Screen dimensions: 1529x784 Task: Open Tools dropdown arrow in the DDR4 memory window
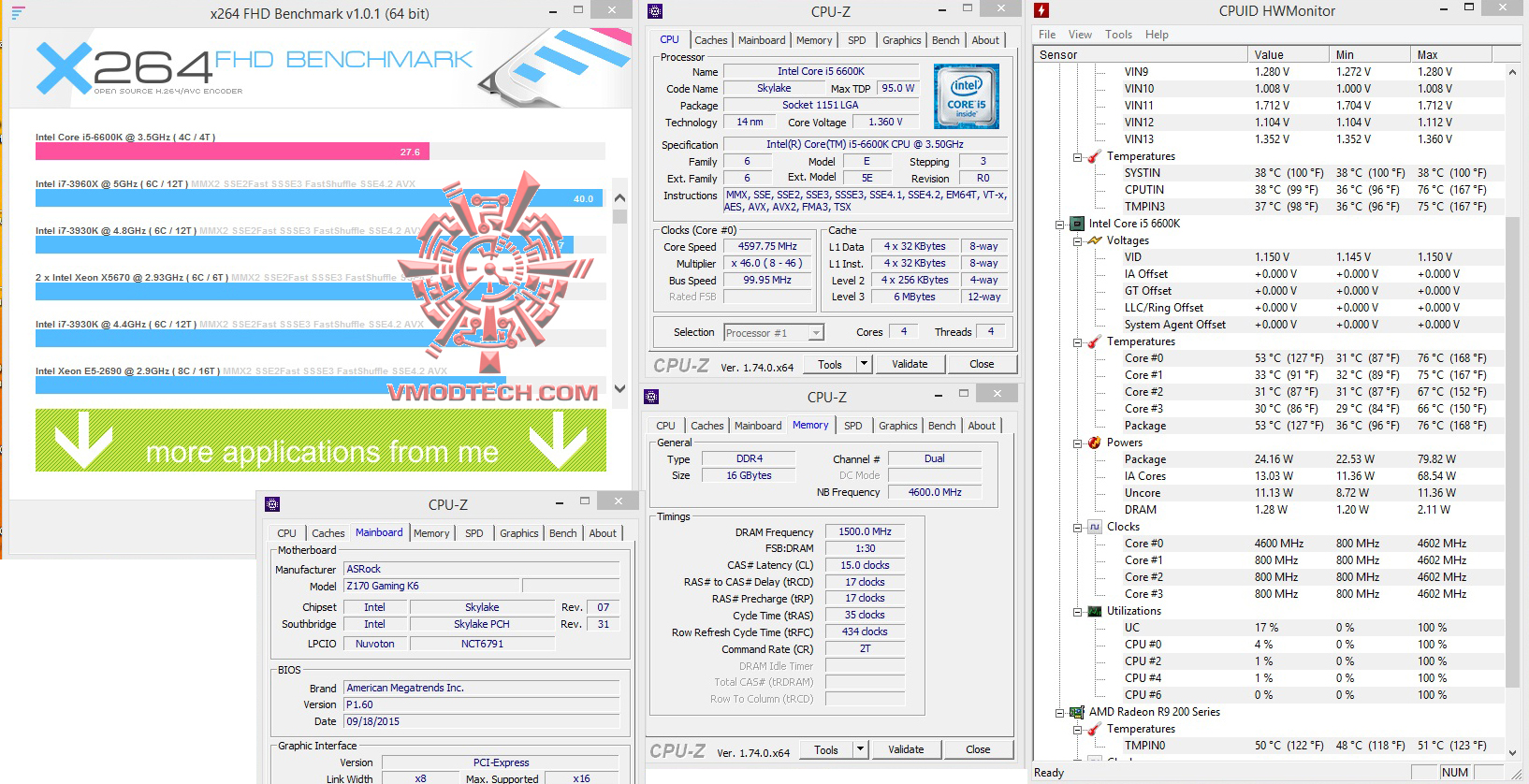click(x=860, y=749)
